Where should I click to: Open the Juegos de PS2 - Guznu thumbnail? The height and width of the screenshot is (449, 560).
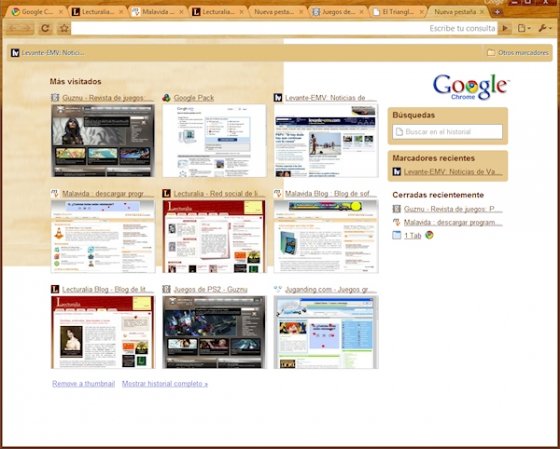pos(214,332)
